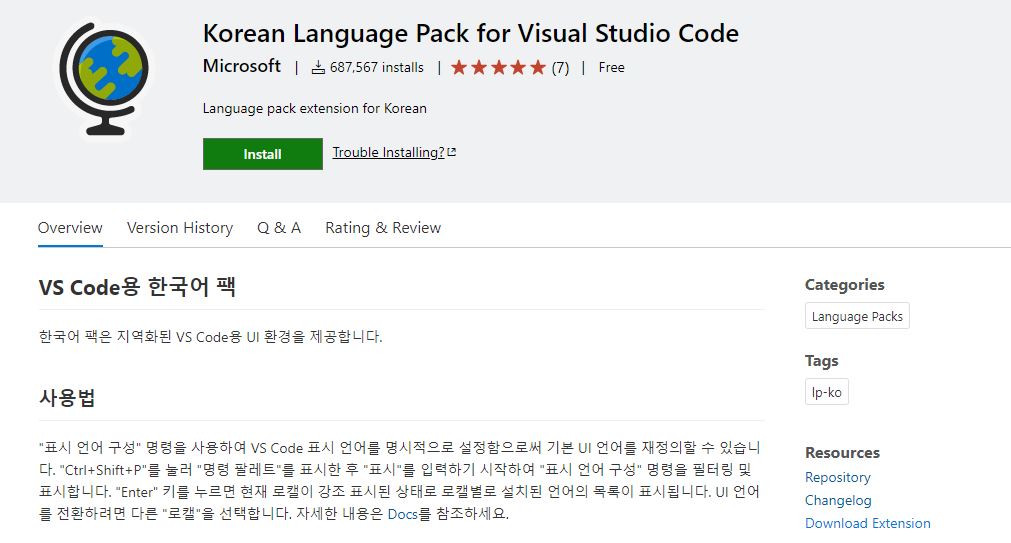Click the 687,567 installs text

point(377,67)
